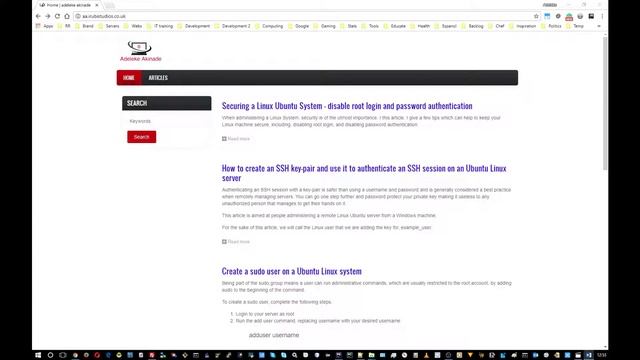Click Read more under the SSH key-pair article
Viewport: 640px width, 360px height.
(x=236, y=242)
